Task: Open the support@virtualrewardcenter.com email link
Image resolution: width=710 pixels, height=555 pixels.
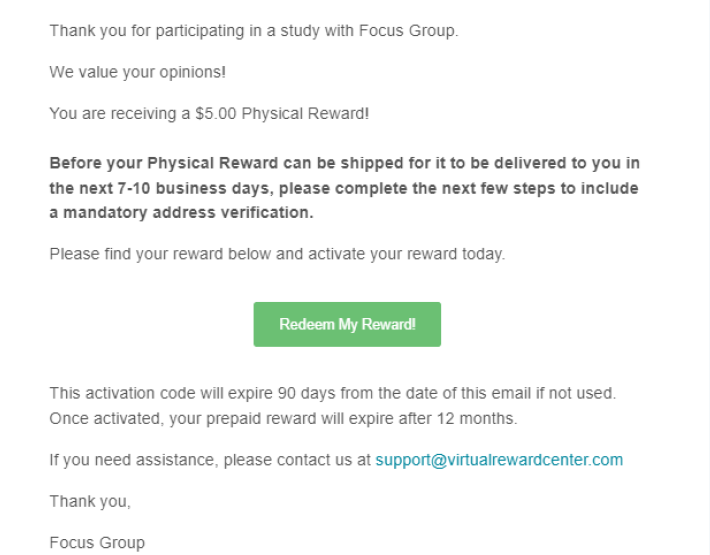Action: 499,459
